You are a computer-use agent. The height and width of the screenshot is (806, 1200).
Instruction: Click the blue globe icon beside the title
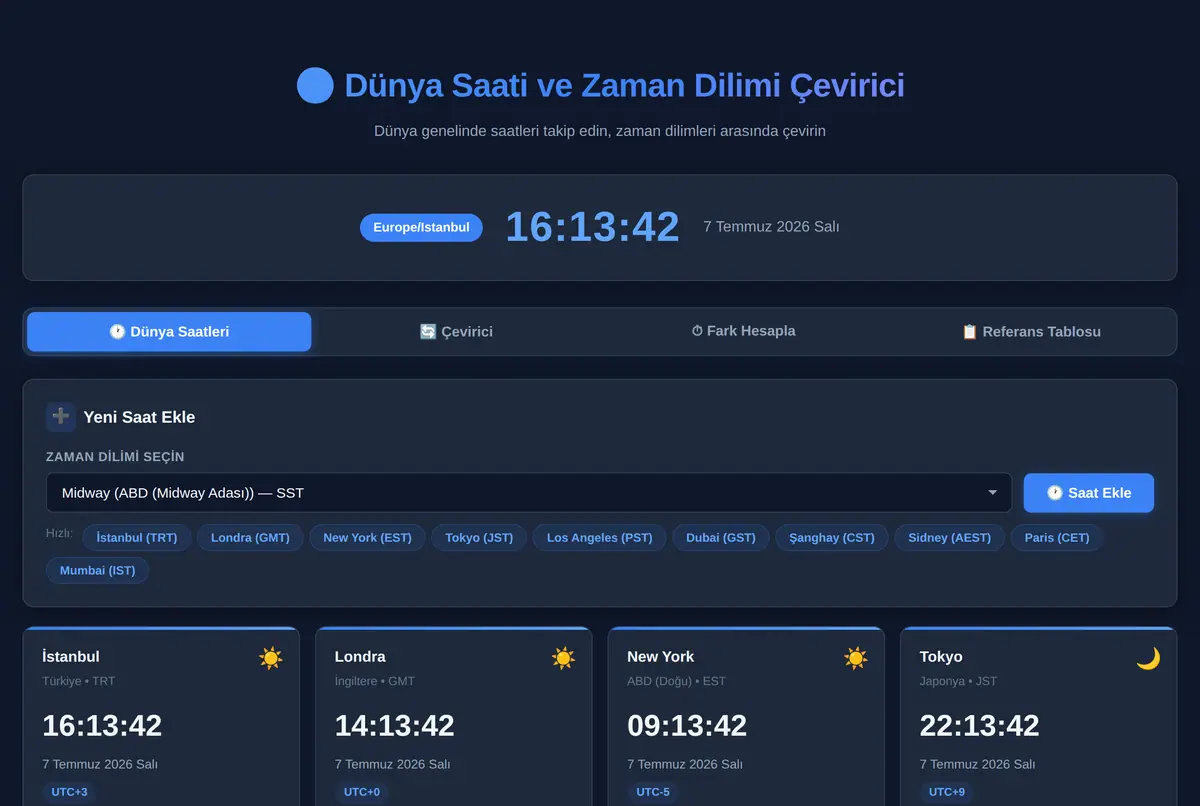[315, 86]
